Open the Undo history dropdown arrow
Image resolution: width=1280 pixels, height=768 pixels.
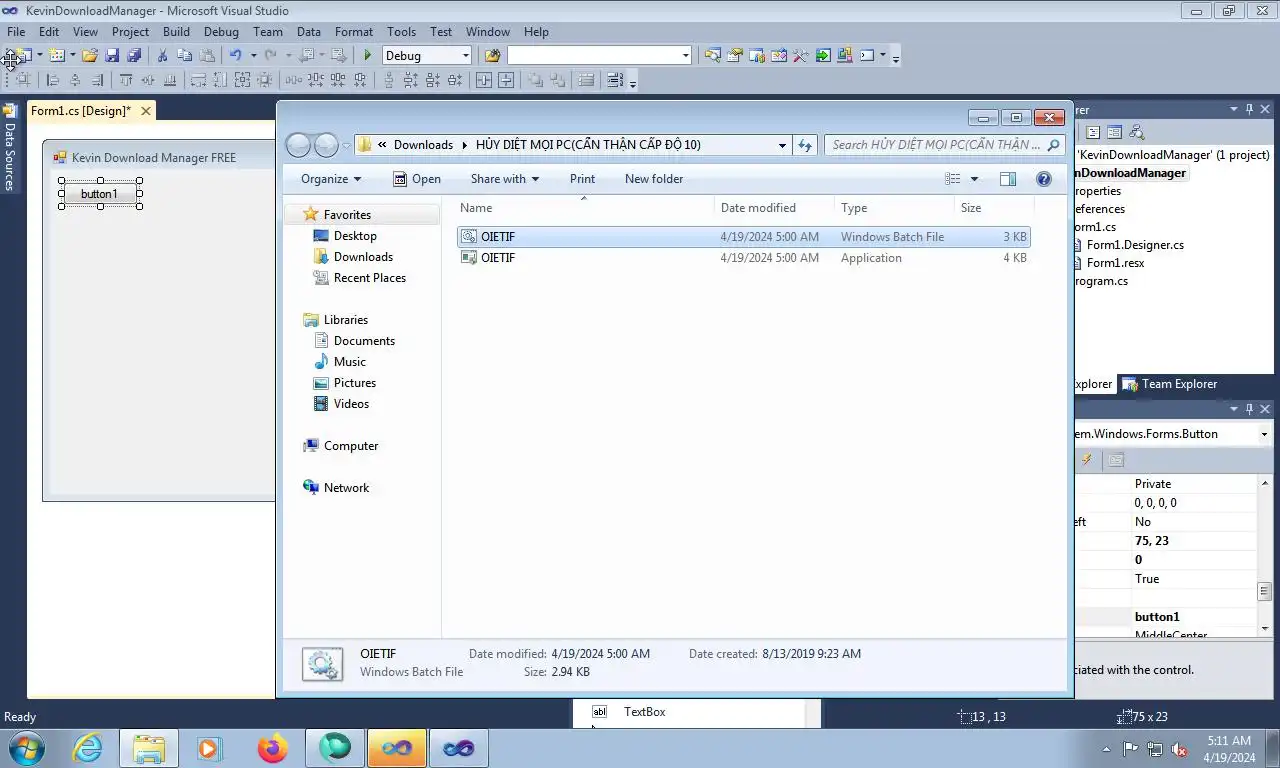tap(252, 56)
